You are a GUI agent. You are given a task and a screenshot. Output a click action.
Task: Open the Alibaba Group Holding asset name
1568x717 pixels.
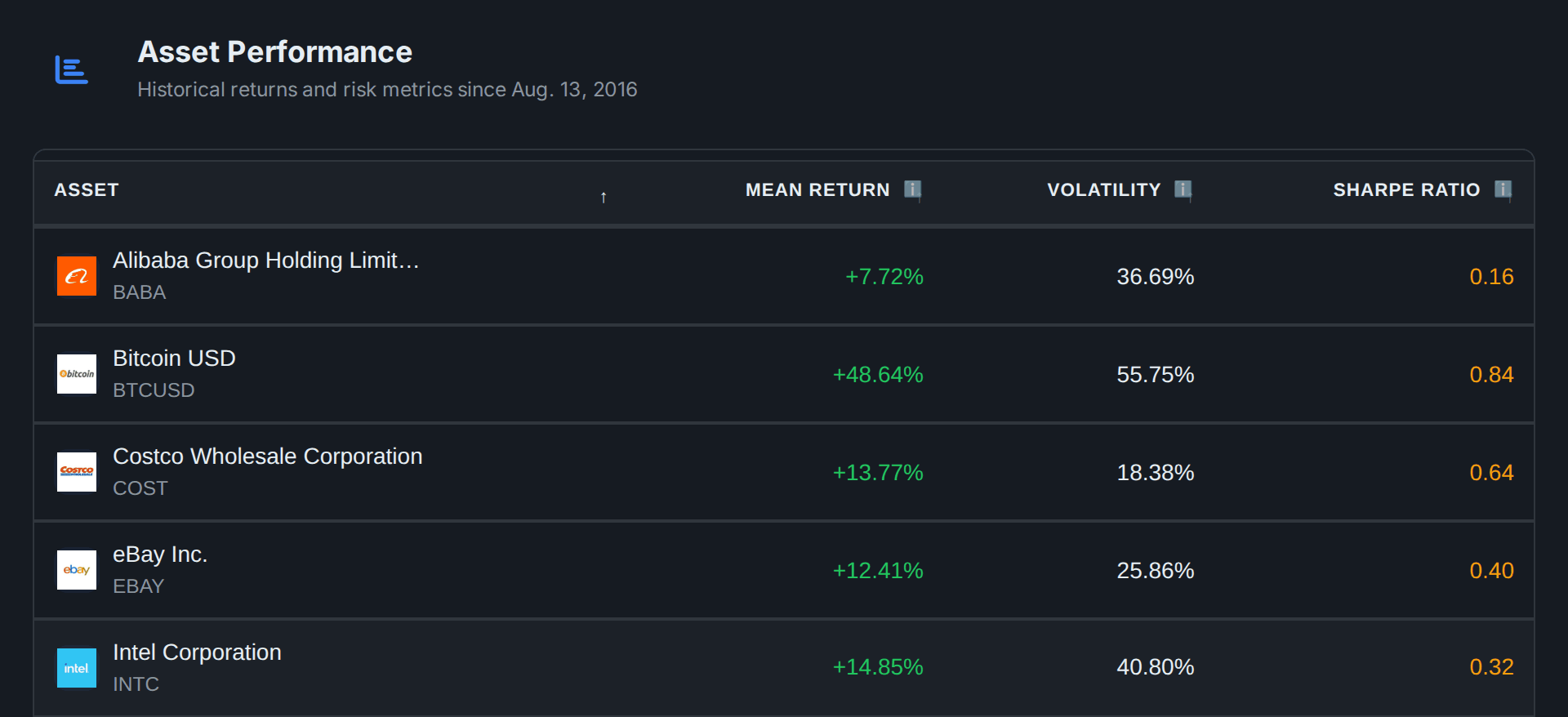coord(265,261)
